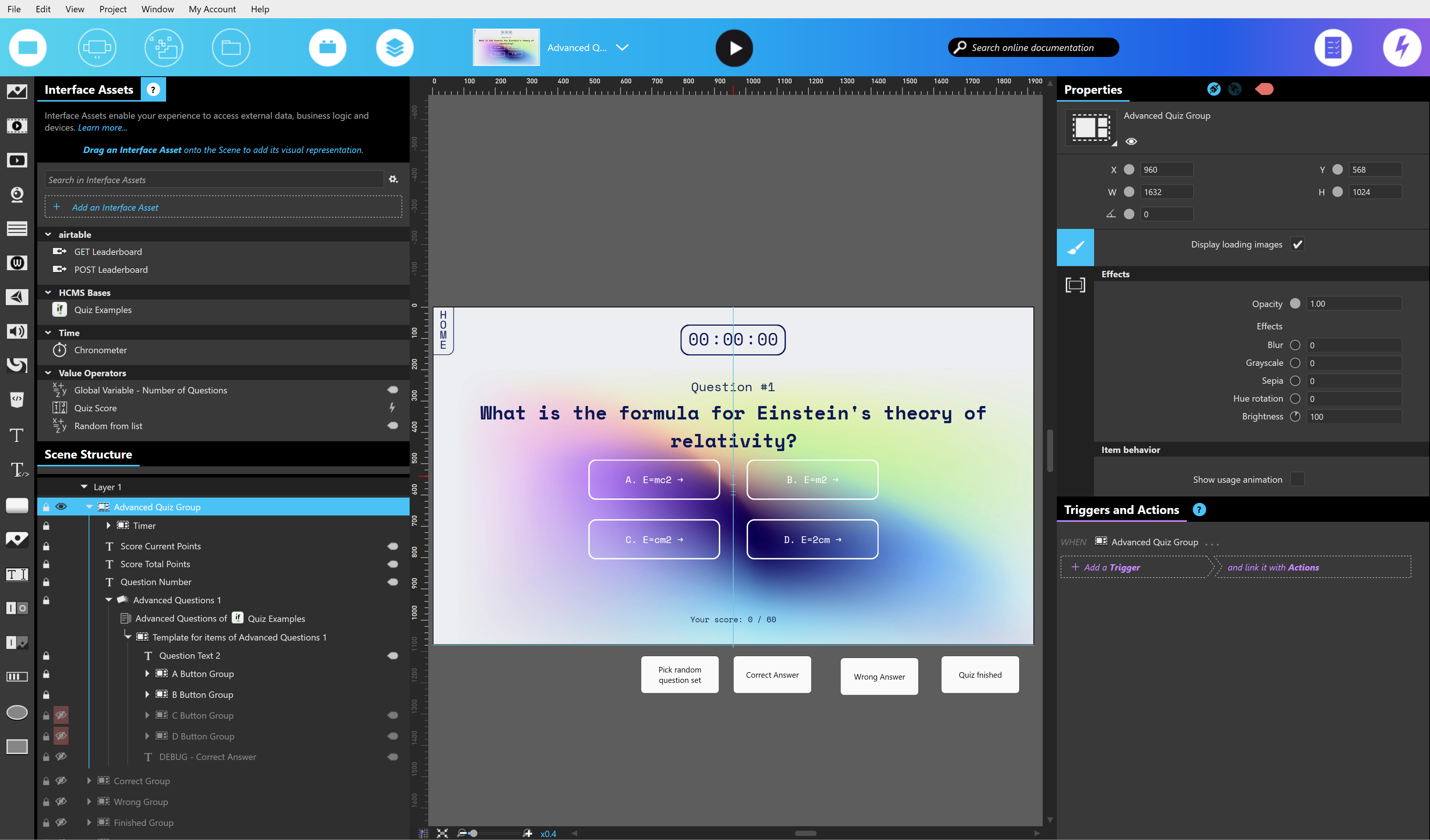1430x840 pixels.
Task: Enable Show usage animation checkbox
Action: coord(1297,479)
